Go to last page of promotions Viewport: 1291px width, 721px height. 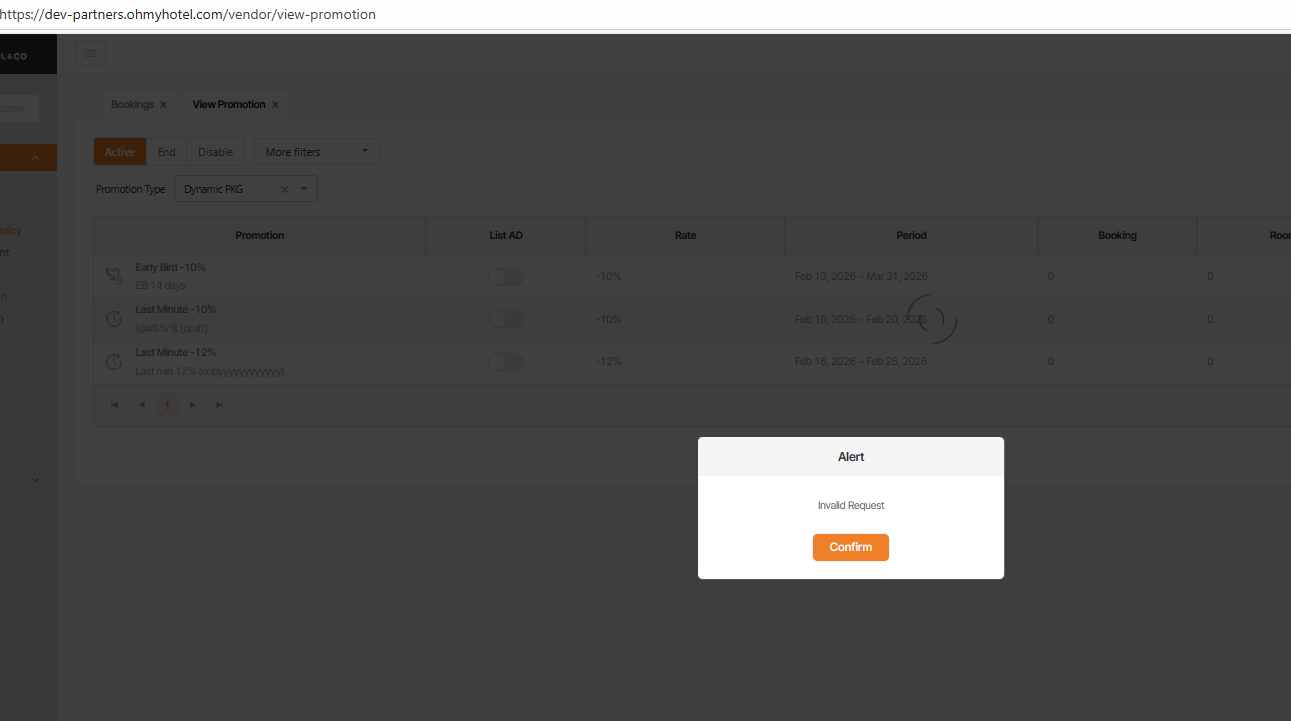pyautogui.click(x=220, y=405)
